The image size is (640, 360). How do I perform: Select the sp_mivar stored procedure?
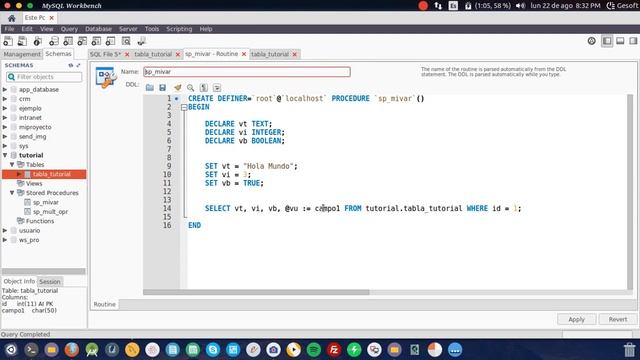(45, 202)
